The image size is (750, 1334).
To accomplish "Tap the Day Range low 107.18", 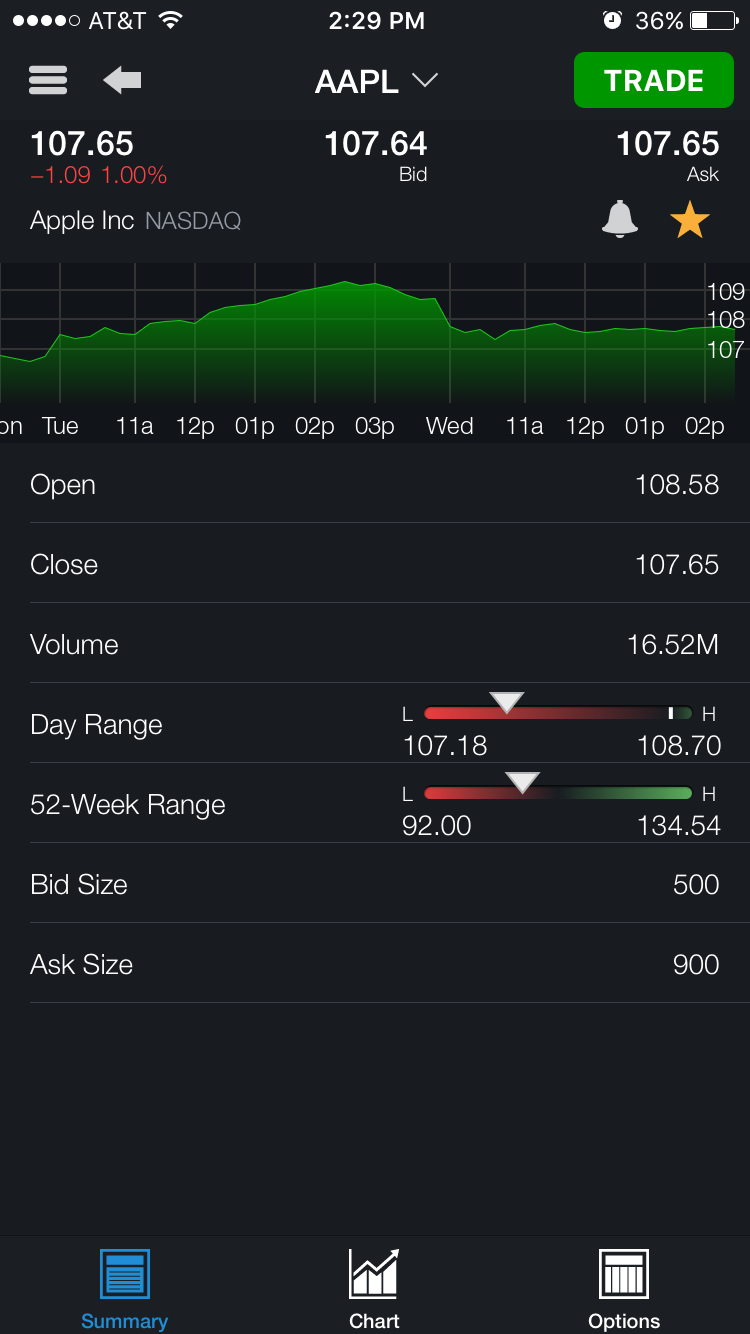I will pos(445,746).
